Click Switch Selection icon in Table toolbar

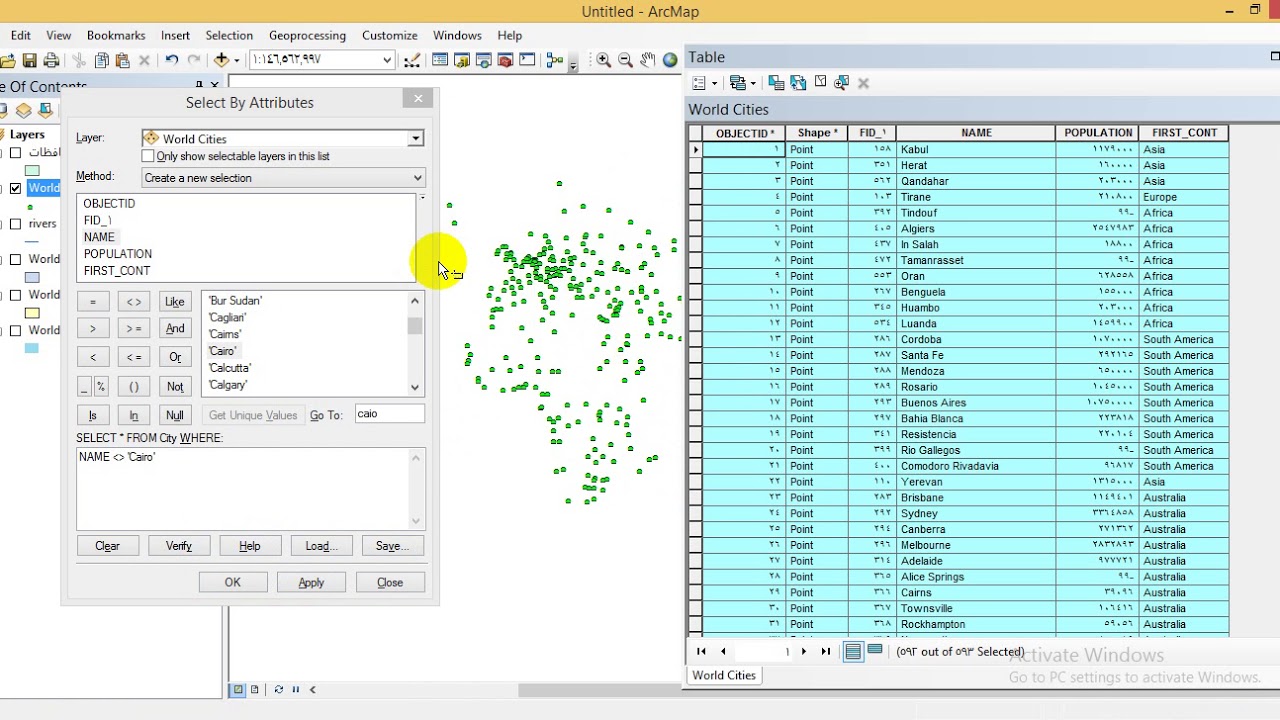point(798,83)
